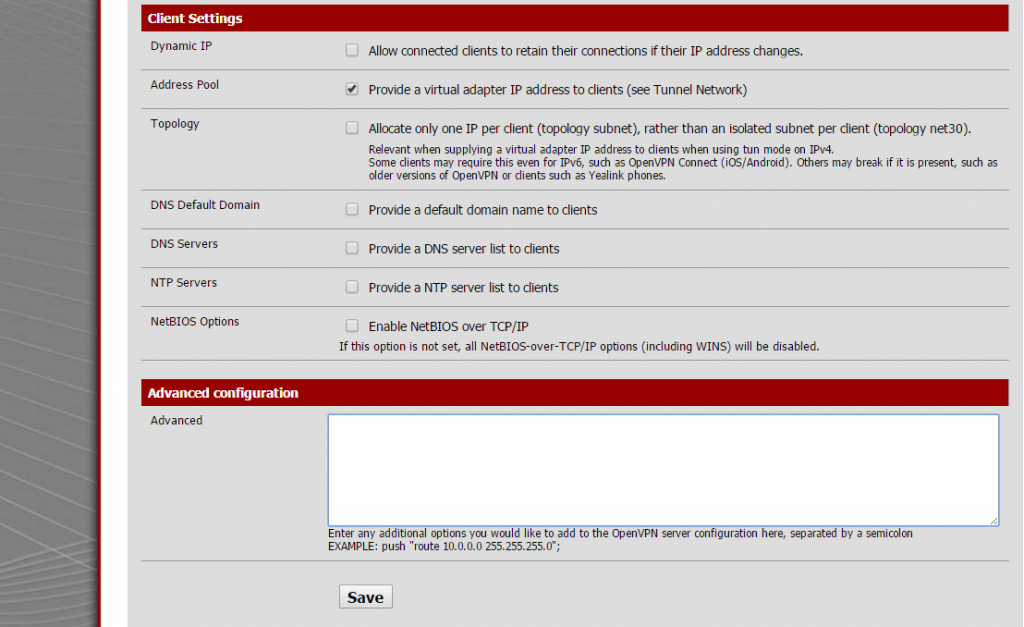Grab the textarea resize handle corner

pyautogui.click(x=994, y=521)
